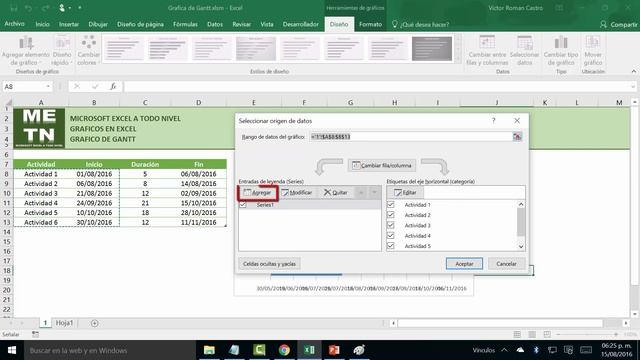Switch to Excel taskbar icon
640x360 pixels.
[x=309, y=350]
